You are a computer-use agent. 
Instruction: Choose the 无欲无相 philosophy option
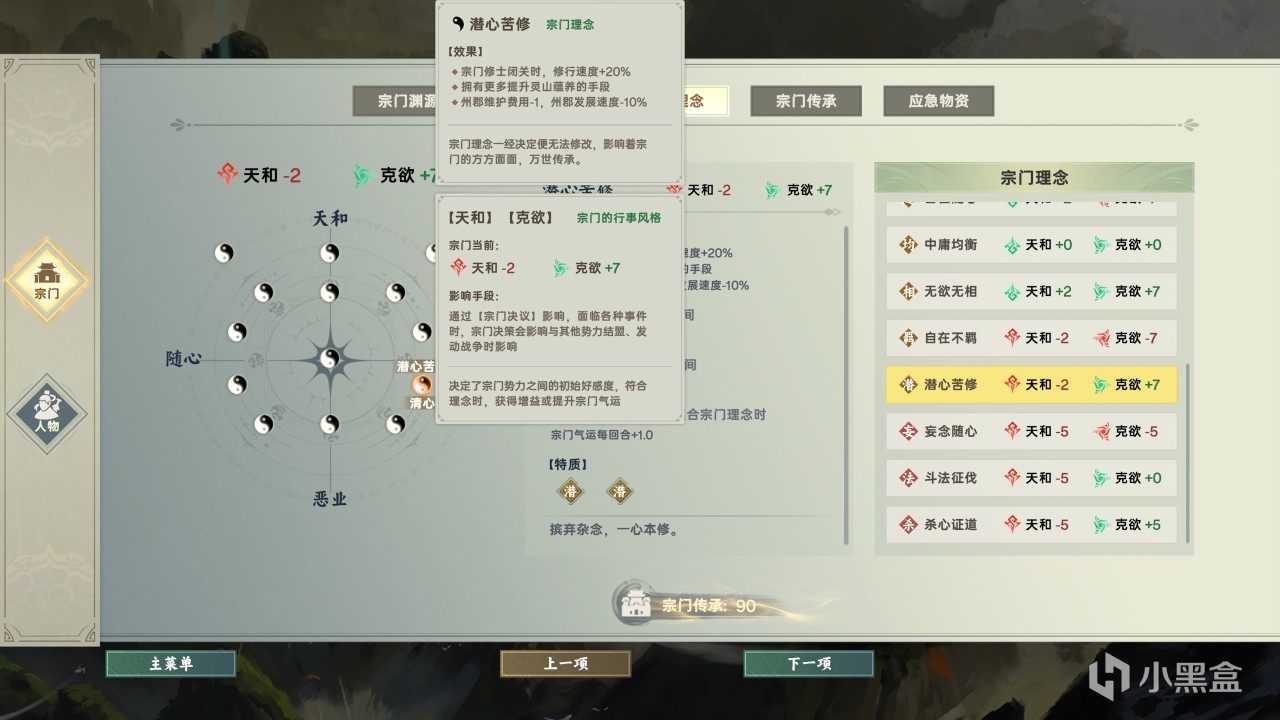(1031, 291)
